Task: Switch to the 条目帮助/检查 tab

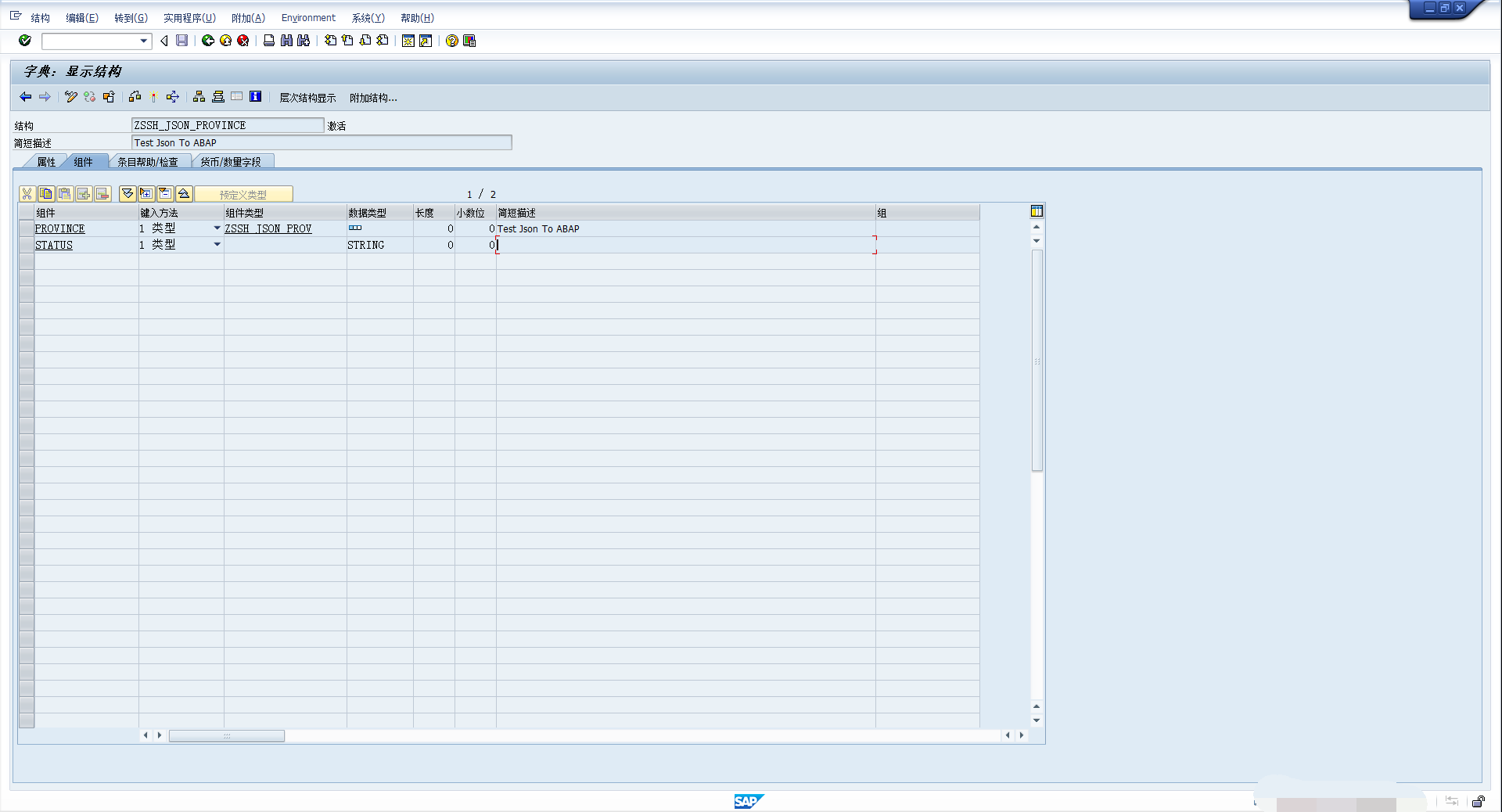Action: pos(147,162)
